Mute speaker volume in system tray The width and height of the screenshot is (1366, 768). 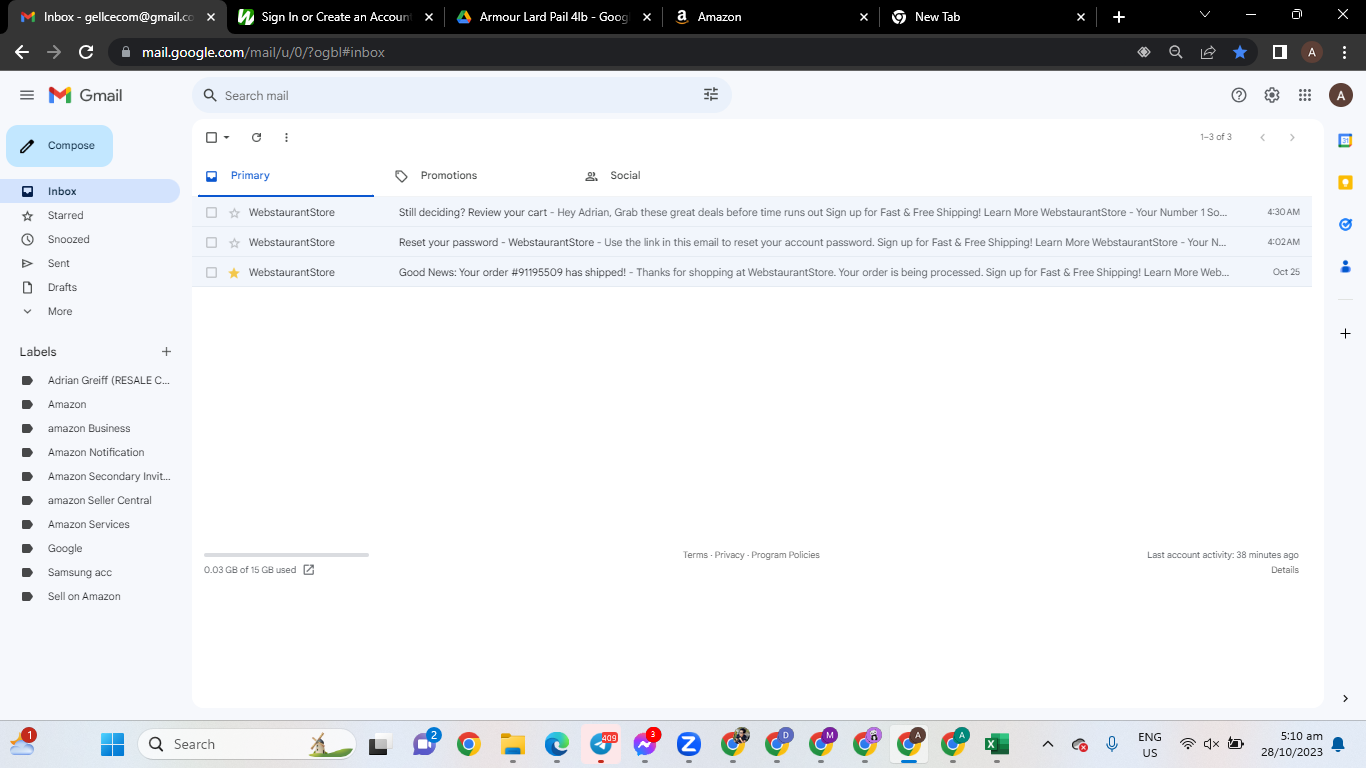1211,744
